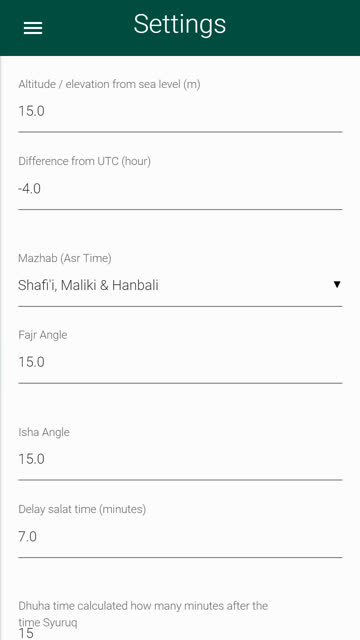360x640 pixels.
Task: Open the hamburger navigation menu
Action: (33, 27)
